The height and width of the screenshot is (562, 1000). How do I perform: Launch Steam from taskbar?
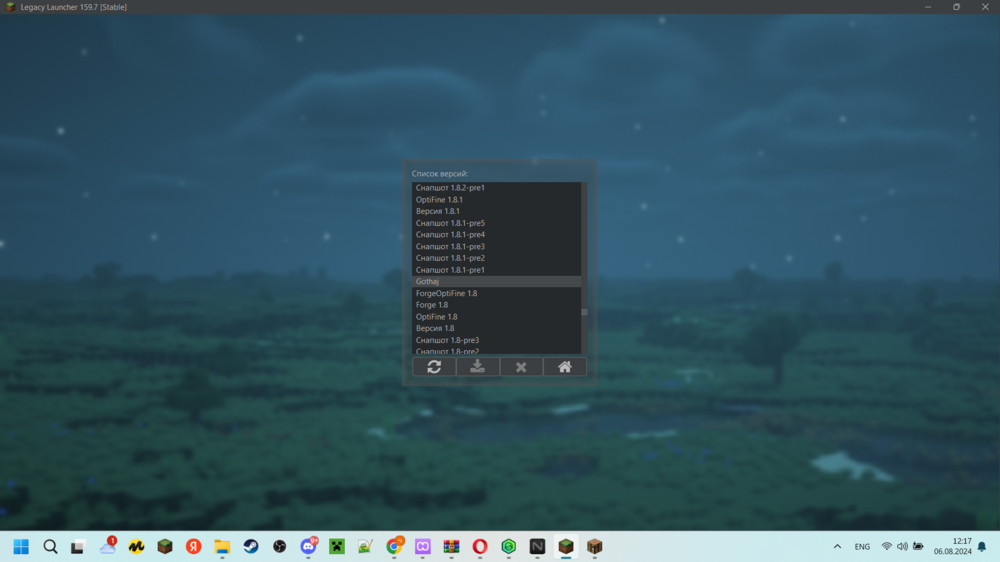click(x=251, y=547)
